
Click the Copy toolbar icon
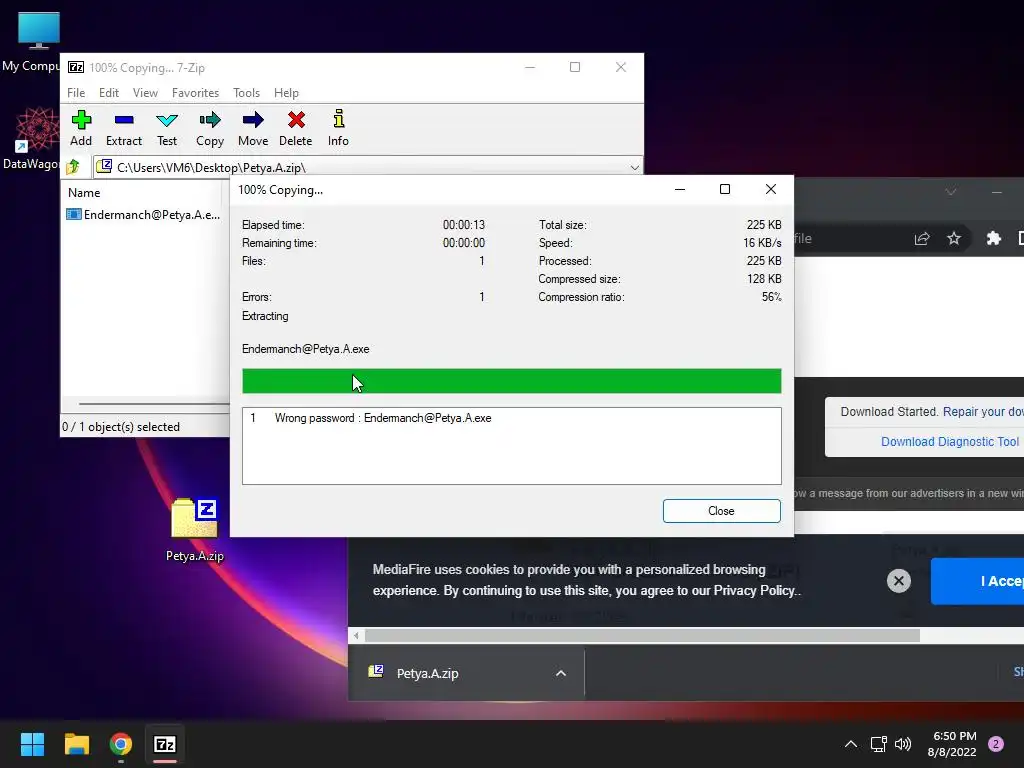[x=210, y=128]
